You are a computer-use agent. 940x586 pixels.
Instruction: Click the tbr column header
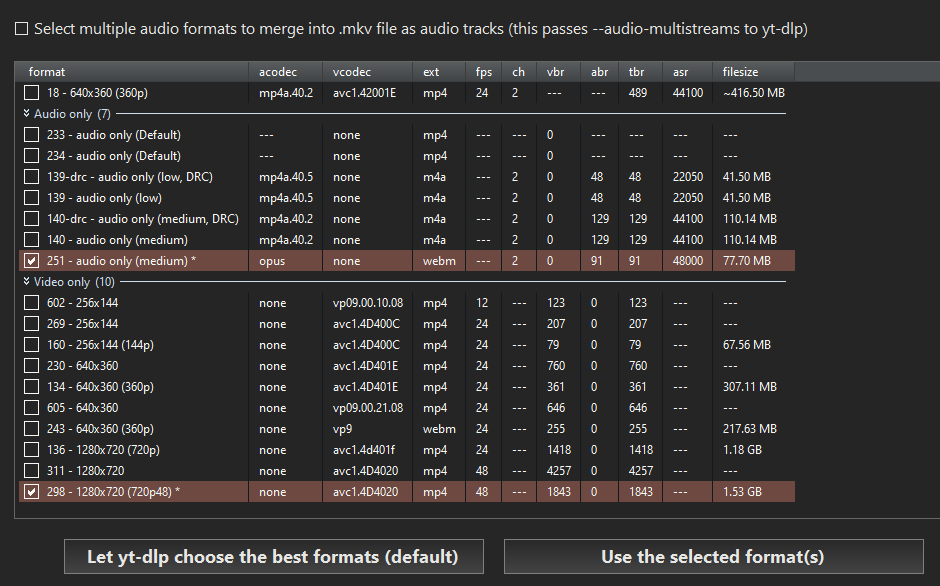[640, 72]
